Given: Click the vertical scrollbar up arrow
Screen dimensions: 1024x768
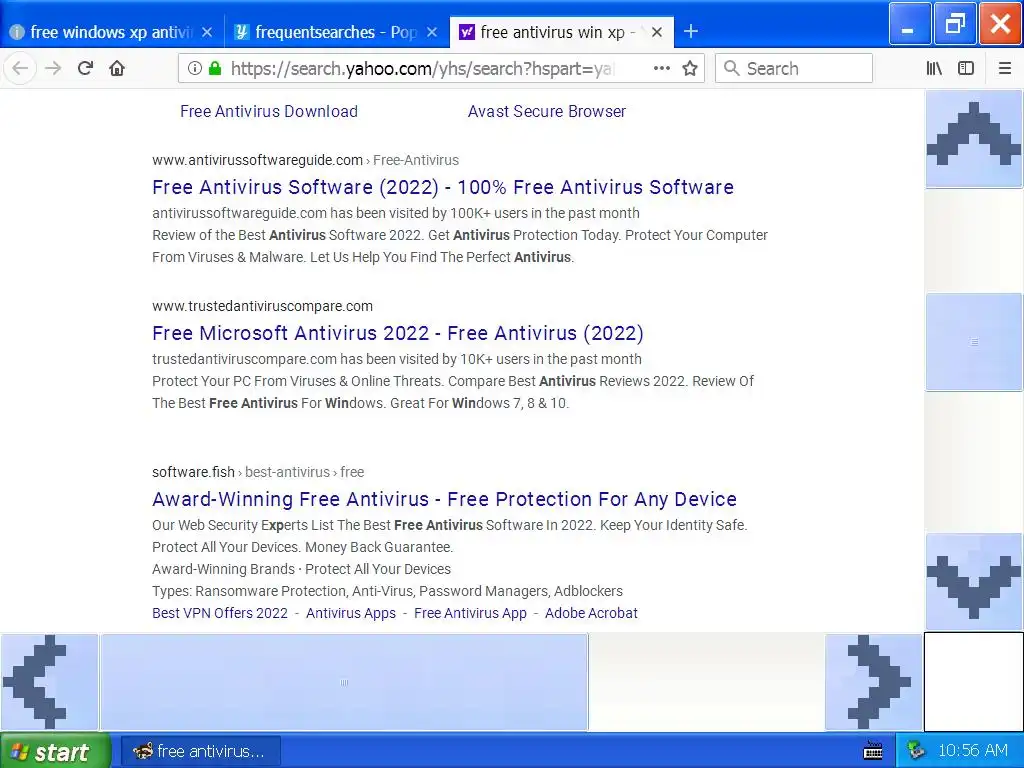Looking at the screenshot, I should click(974, 139).
